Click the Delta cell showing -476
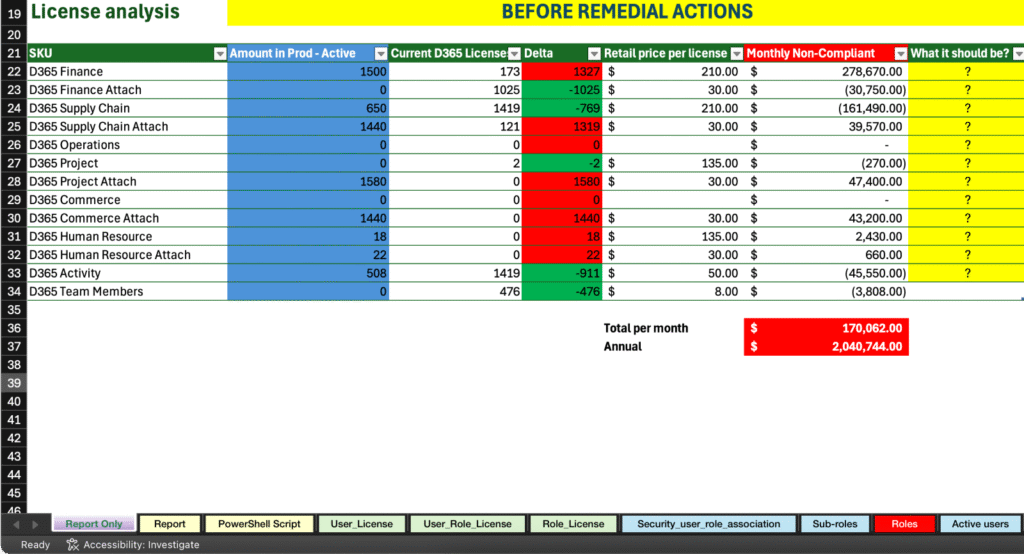The width and height of the screenshot is (1024, 554). point(562,291)
